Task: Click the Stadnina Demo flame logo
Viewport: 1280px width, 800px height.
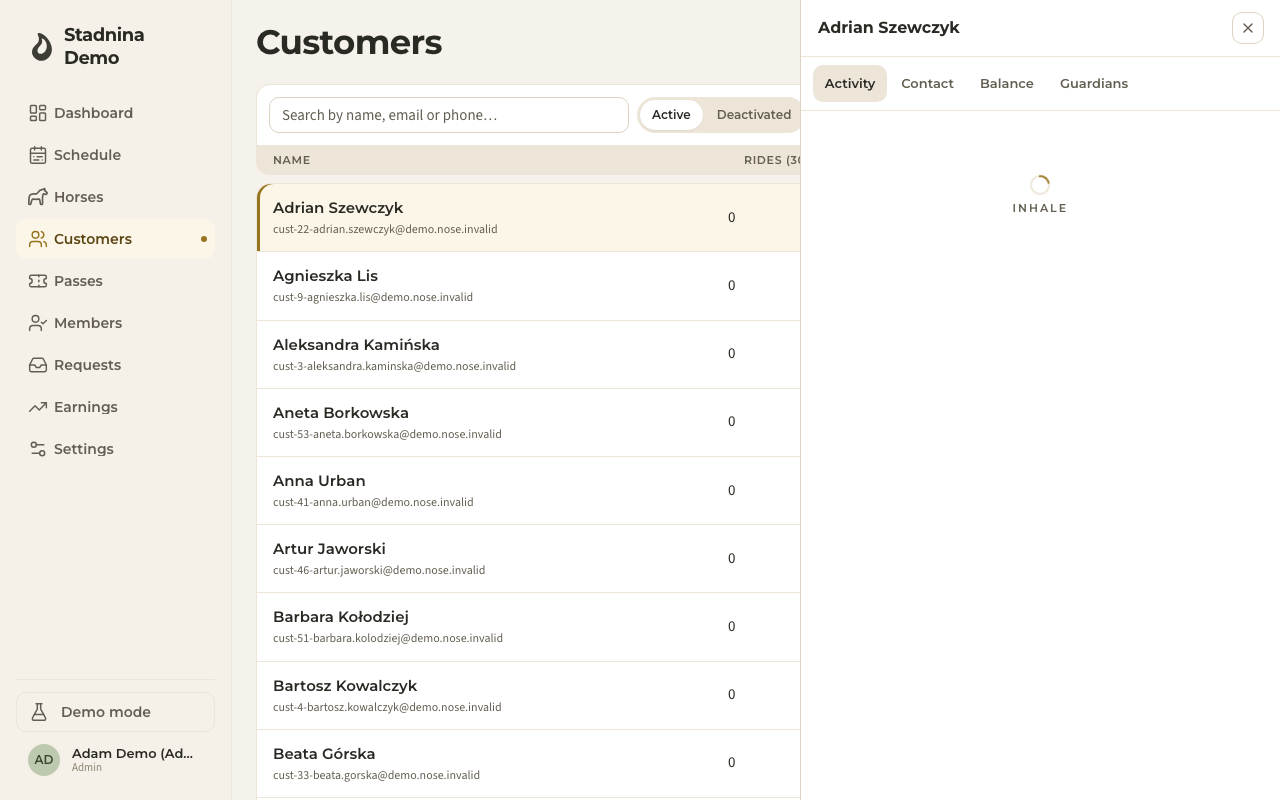Action: pos(41,46)
